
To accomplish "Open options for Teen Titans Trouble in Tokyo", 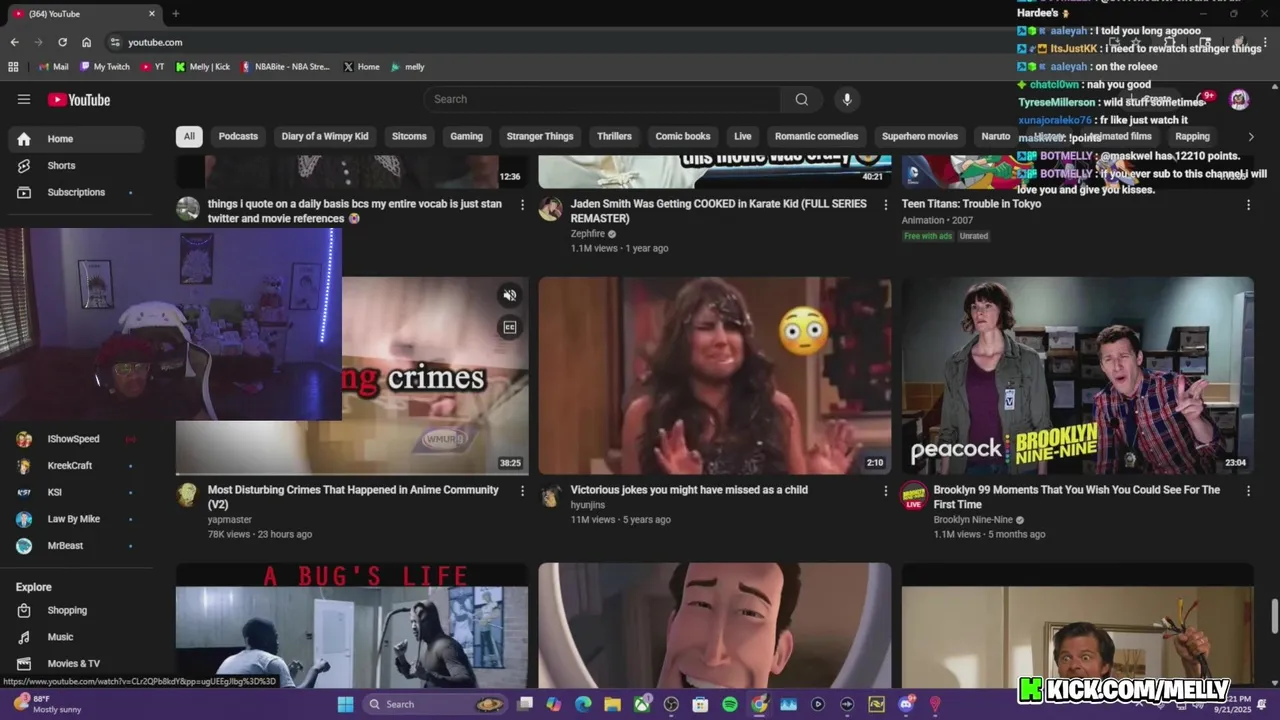I will (x=1248, y=204).
